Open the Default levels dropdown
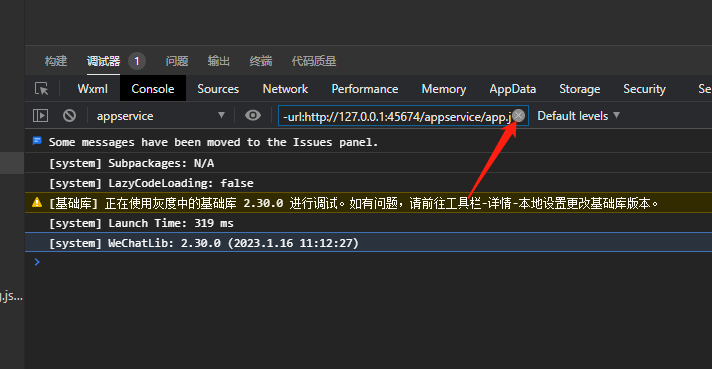The image size is (712, 369). (578, 116)
